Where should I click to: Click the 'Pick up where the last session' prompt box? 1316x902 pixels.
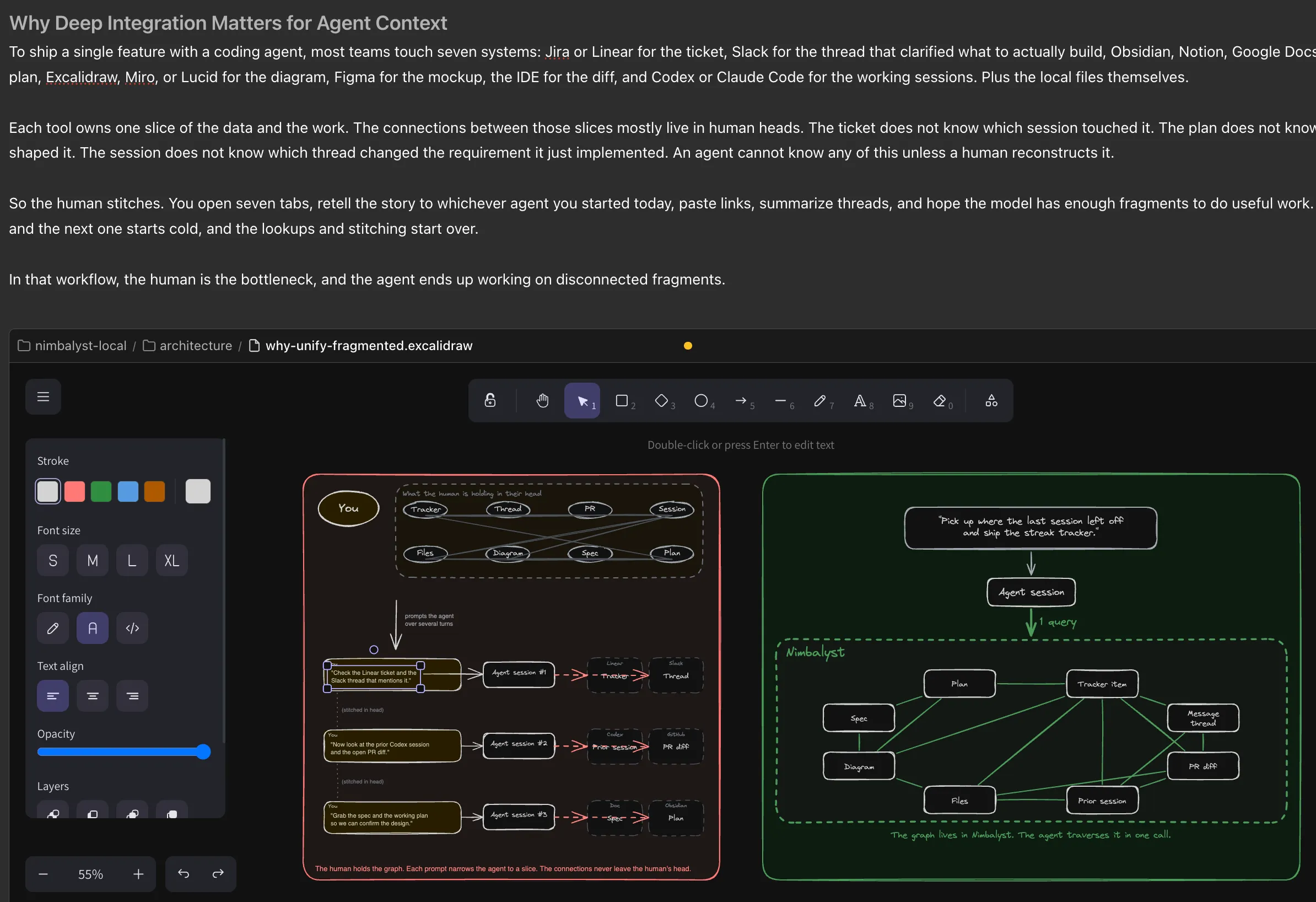coord(1031,528)
